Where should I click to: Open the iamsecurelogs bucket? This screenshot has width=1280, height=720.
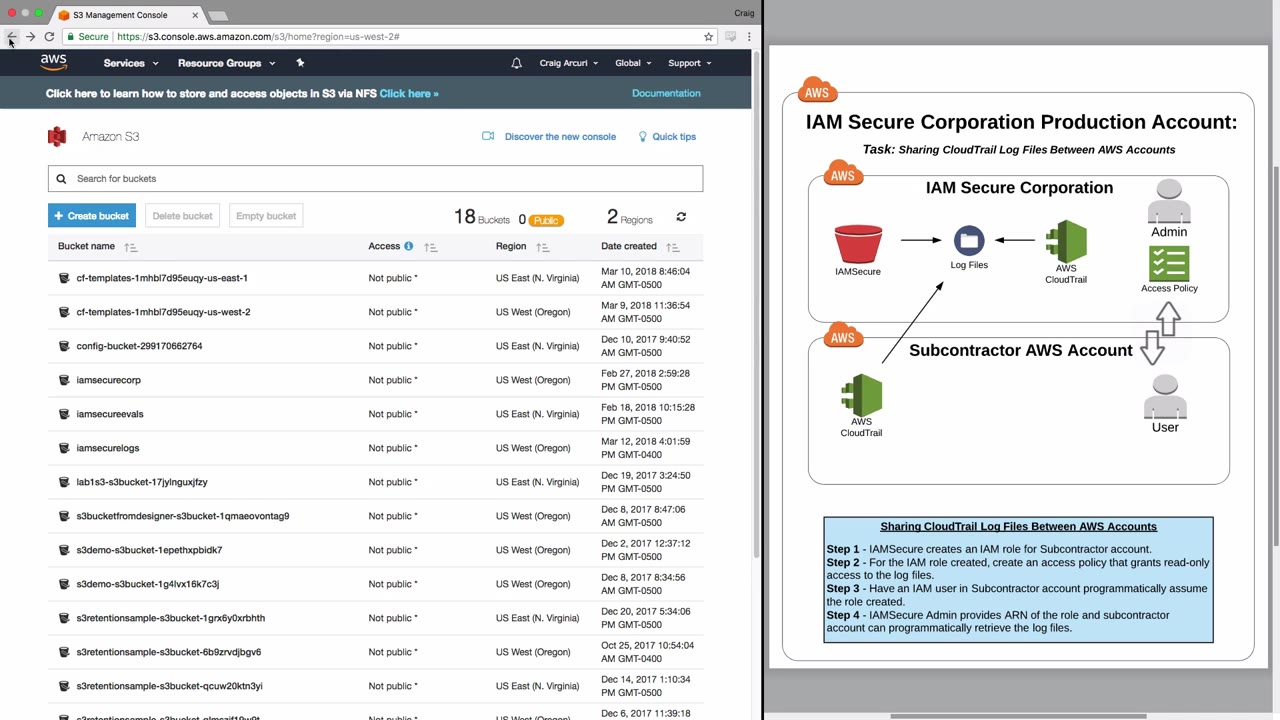[108, 448]
